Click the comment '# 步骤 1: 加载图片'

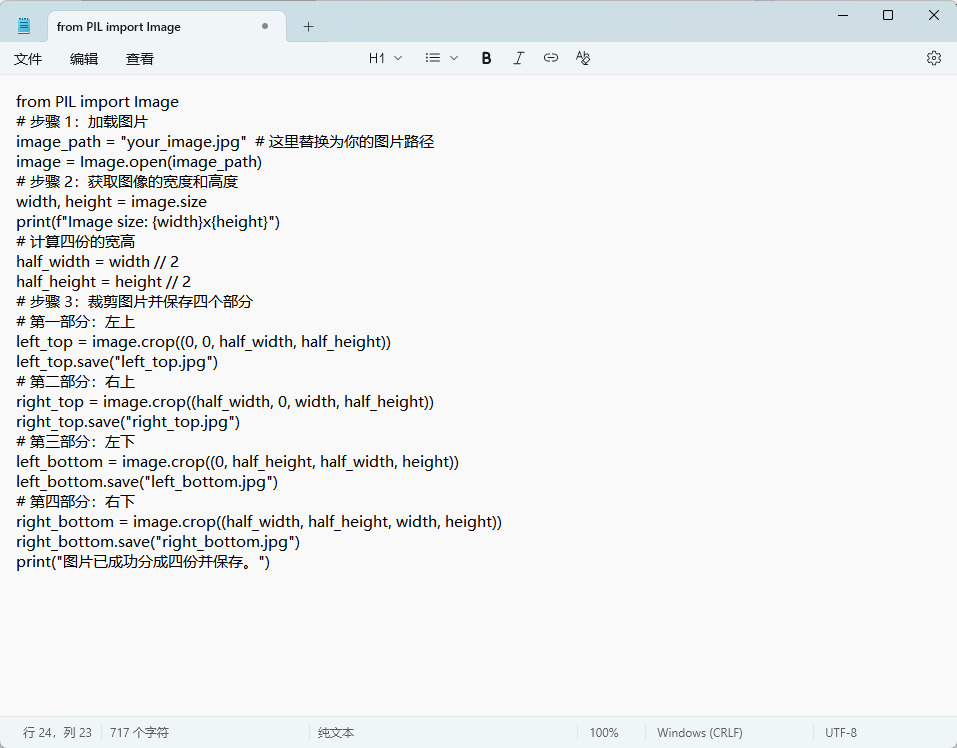(x=82, y=121)
